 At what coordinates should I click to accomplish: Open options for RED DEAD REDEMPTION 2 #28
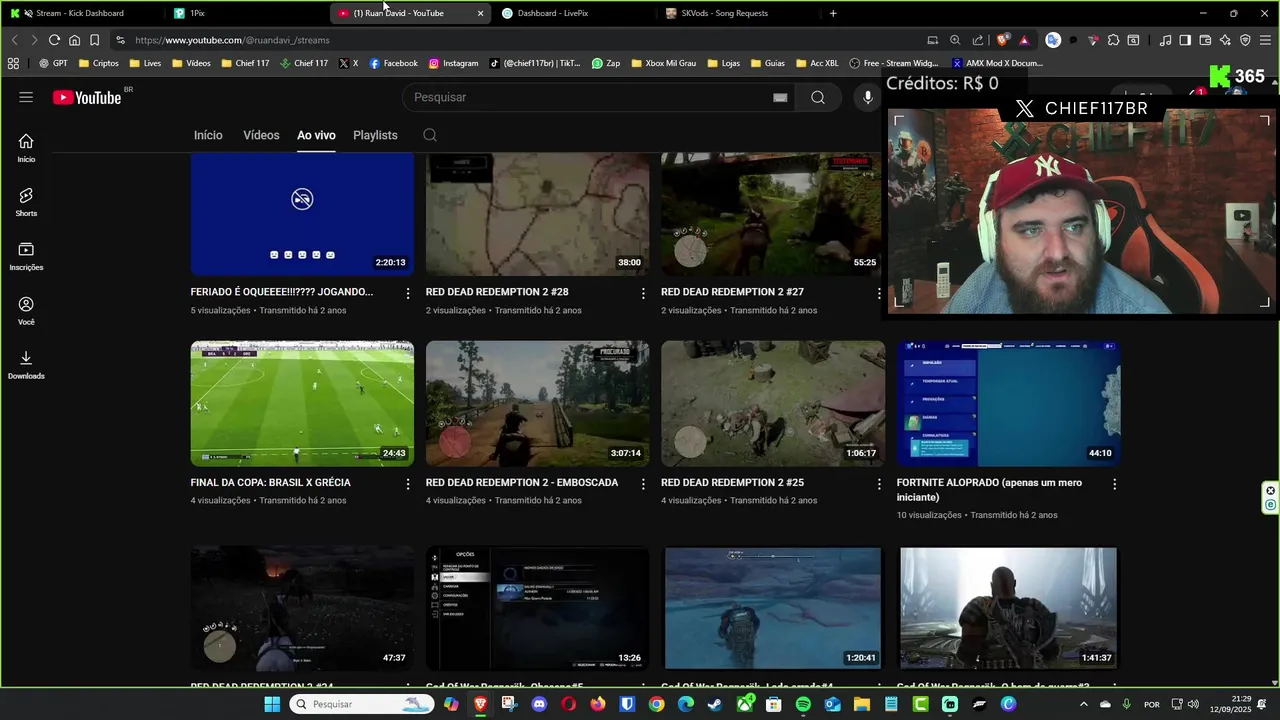[x=643, y=293]
